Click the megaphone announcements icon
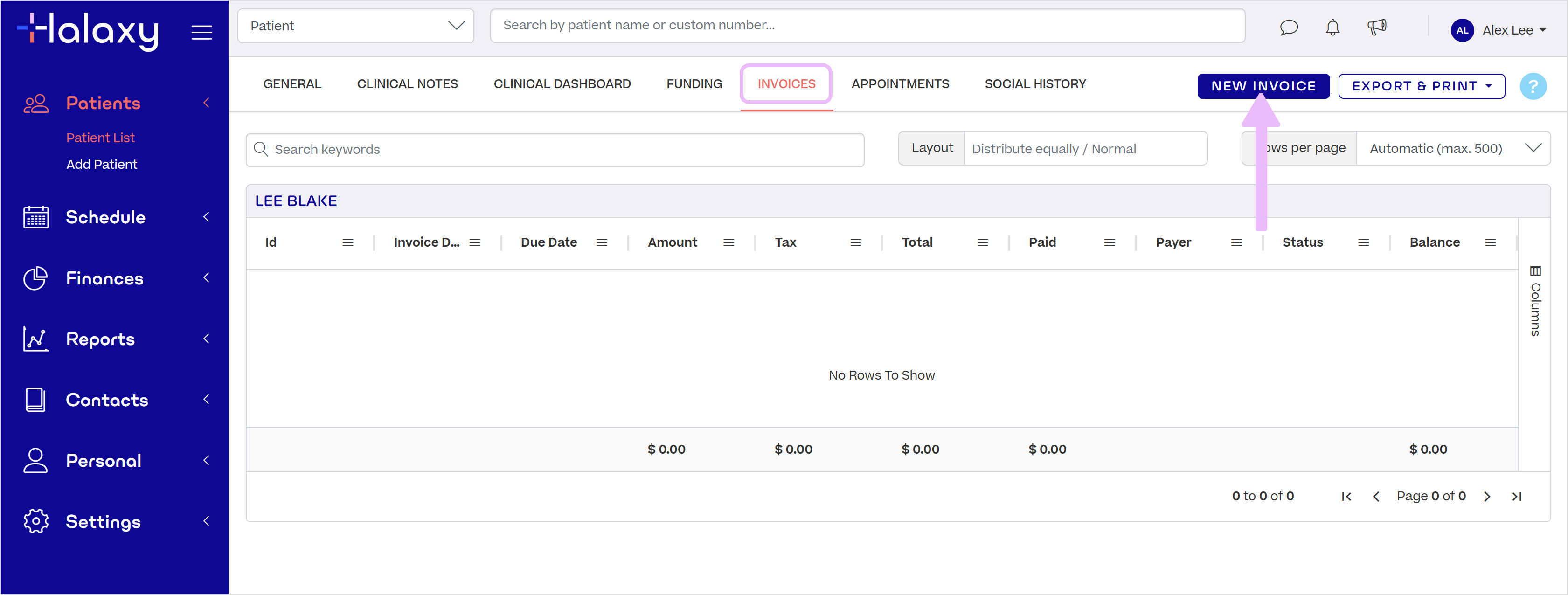 tap(1376, 28)
